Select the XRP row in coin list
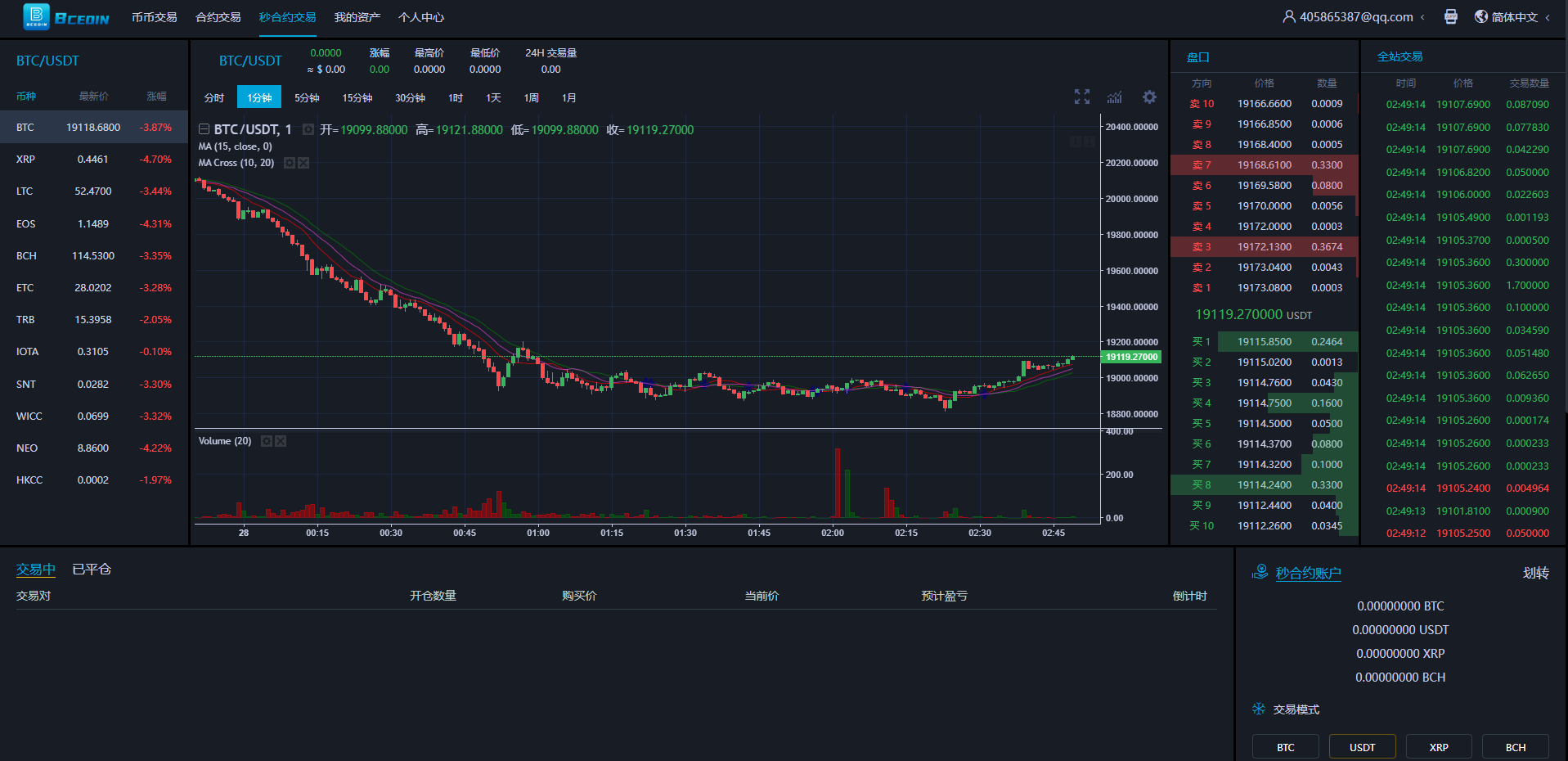This screenshot has height=761, width=1568. point(93,160)
